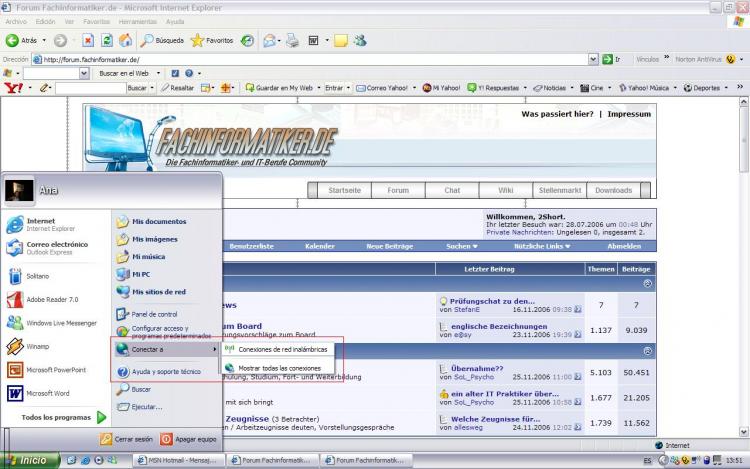
Task: Switch to the Stellenmarkt tab
Action: (x=560, y=190)
